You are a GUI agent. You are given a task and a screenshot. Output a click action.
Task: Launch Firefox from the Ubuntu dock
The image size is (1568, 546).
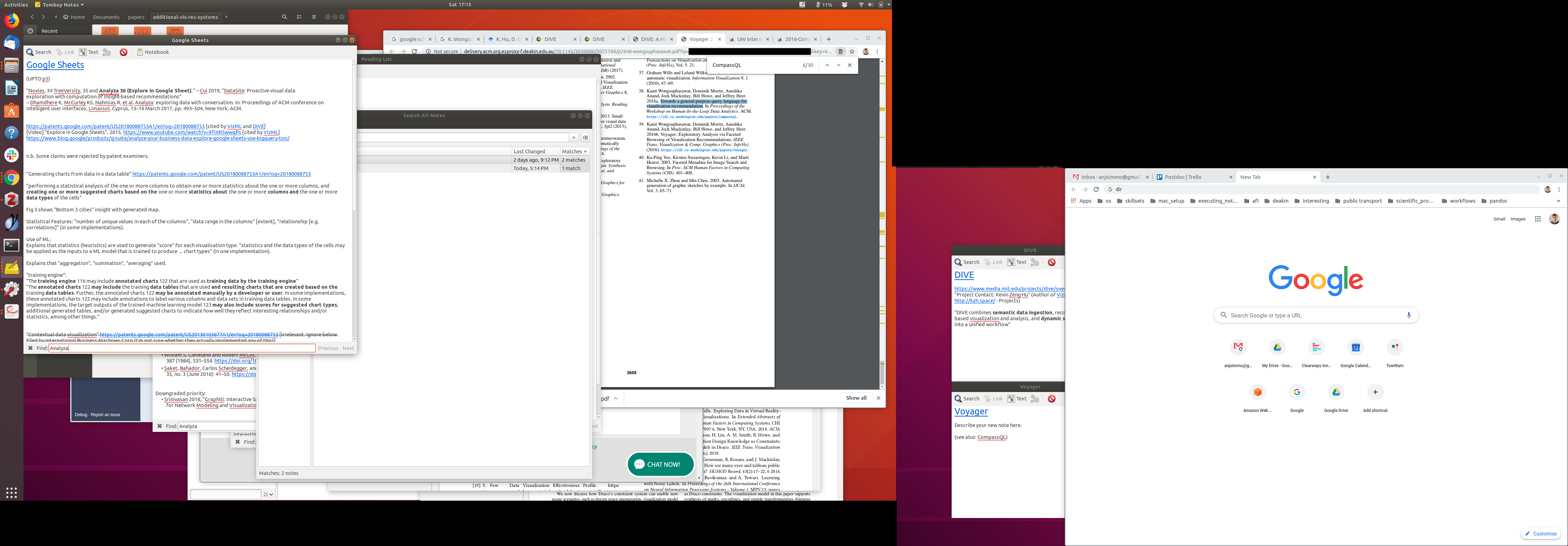tap(12, 21)
